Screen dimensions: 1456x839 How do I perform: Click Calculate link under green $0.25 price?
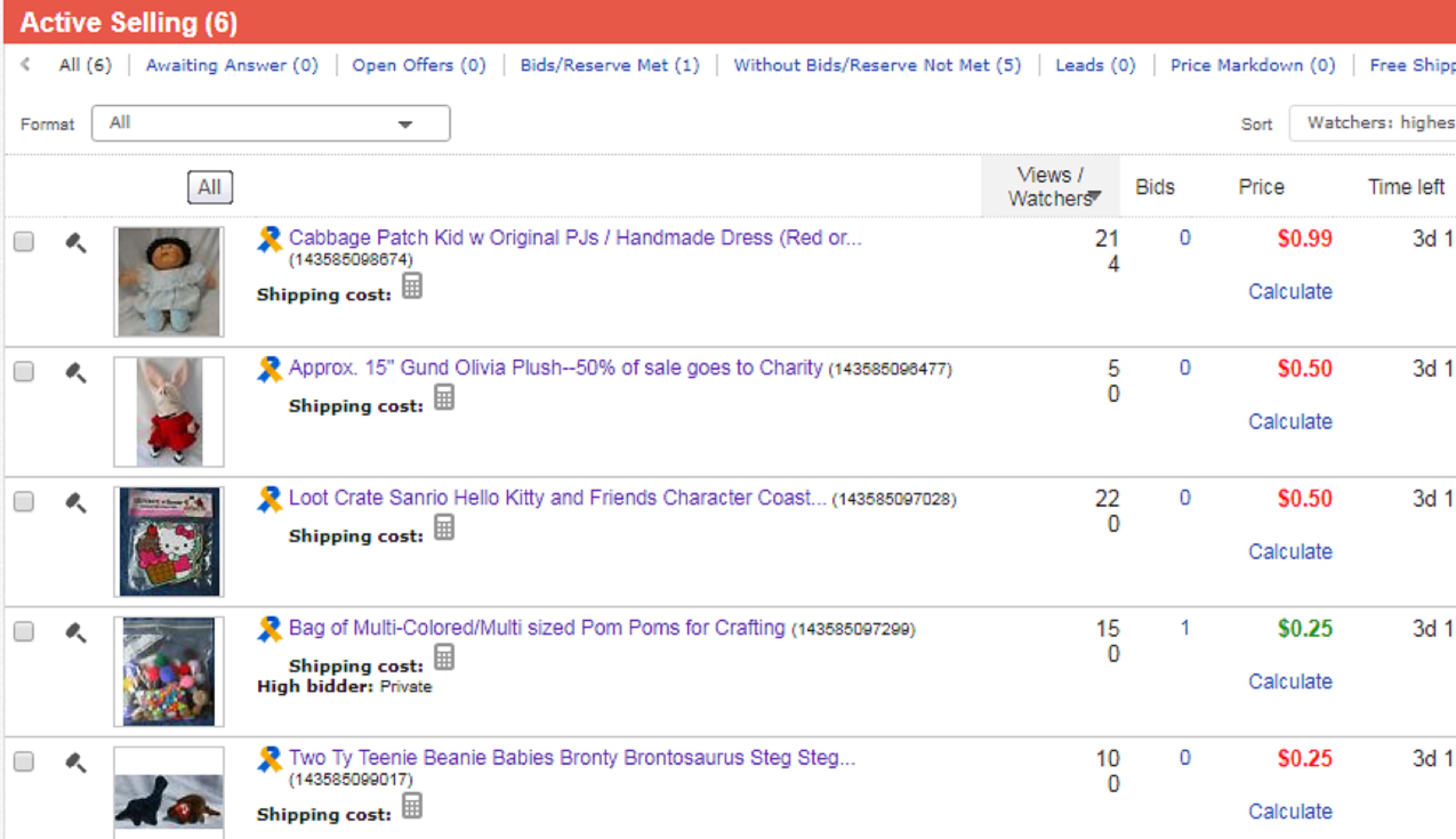pyautogui.click(x=1290, y=682)
